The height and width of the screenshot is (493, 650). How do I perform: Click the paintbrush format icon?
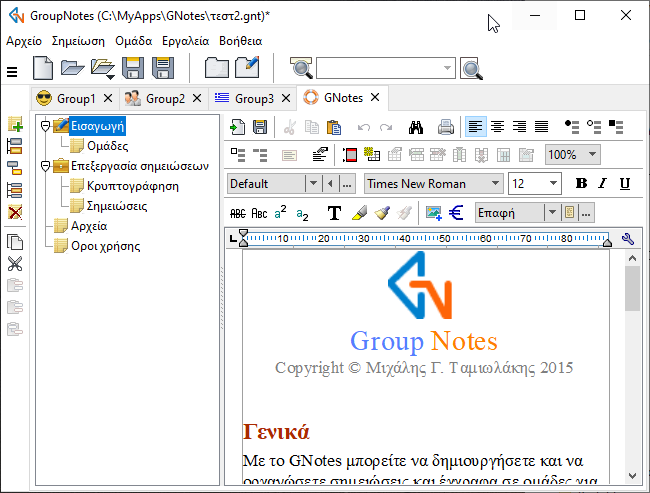[x=382, y=213]
